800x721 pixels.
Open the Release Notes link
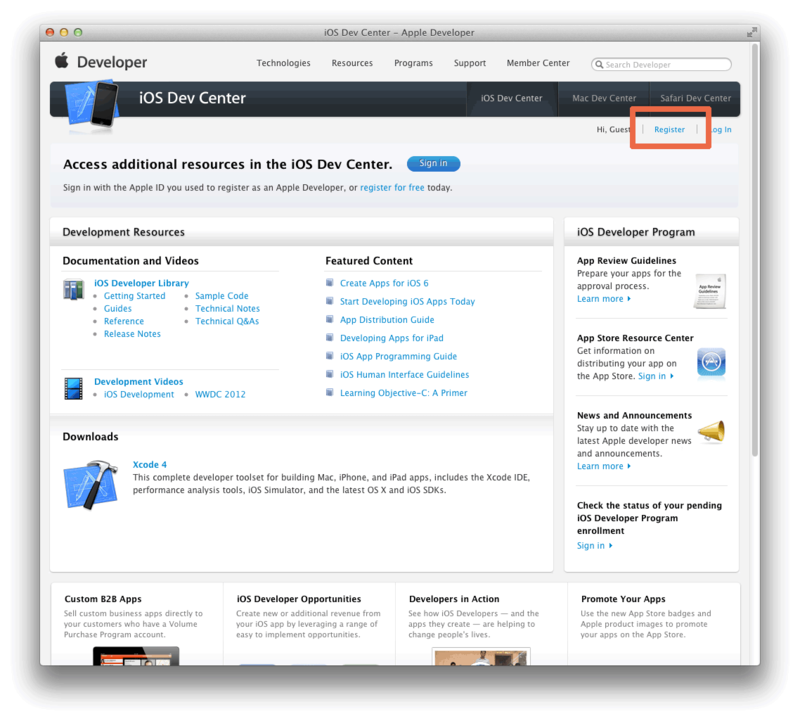[x=132, y=334]
